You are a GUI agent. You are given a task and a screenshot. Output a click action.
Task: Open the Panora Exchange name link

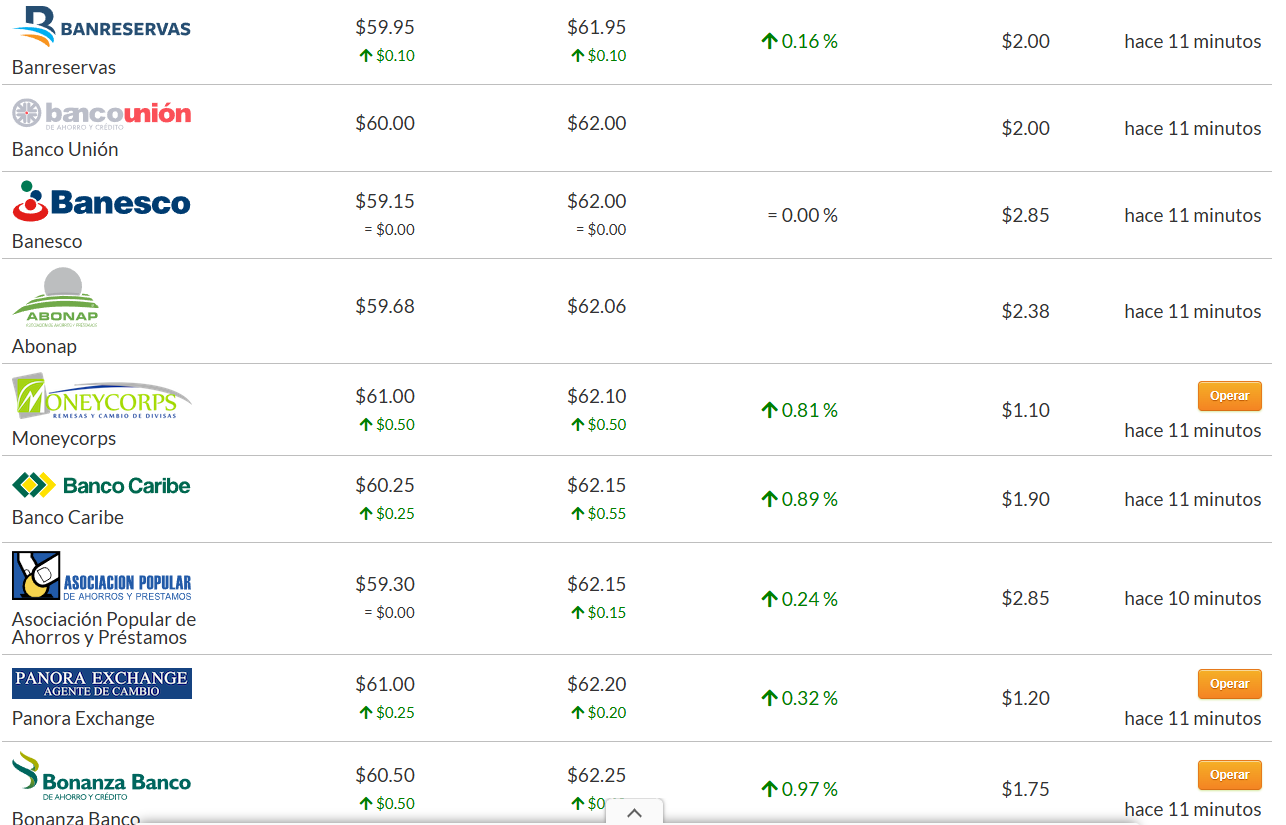coord(83,719)
